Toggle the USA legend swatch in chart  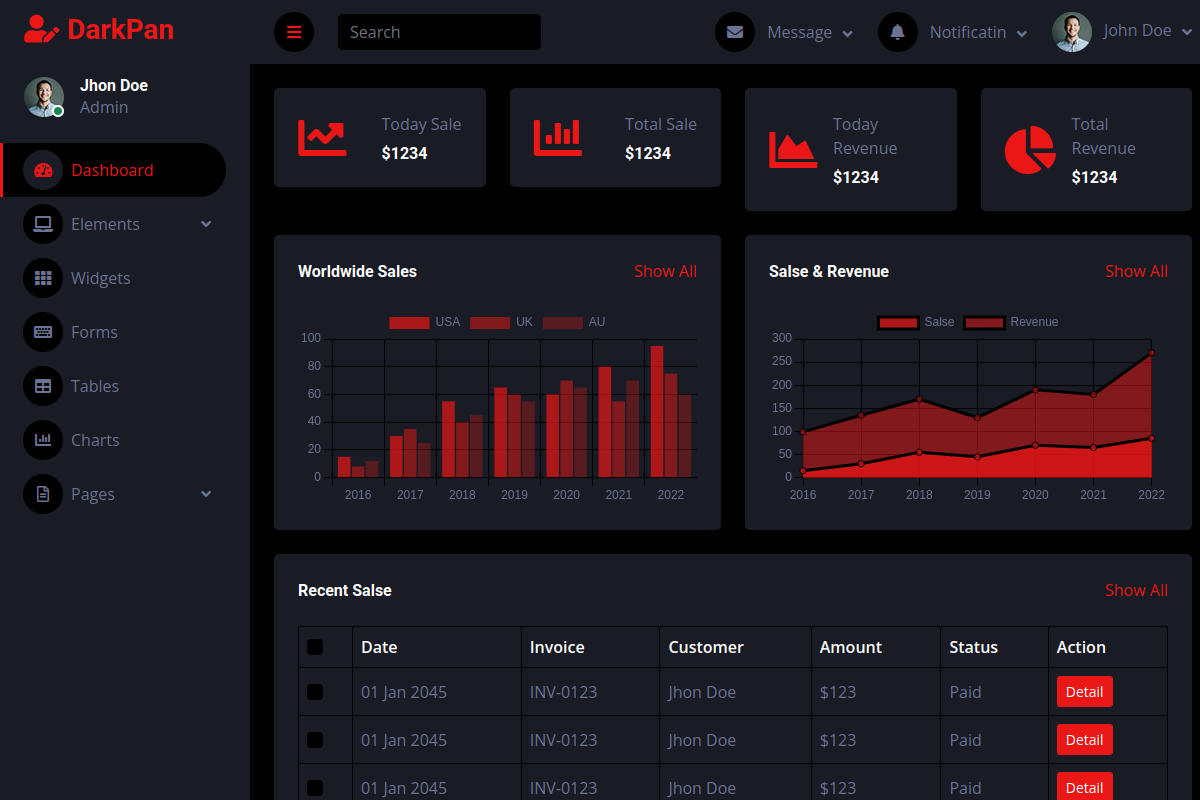[409, 322]
